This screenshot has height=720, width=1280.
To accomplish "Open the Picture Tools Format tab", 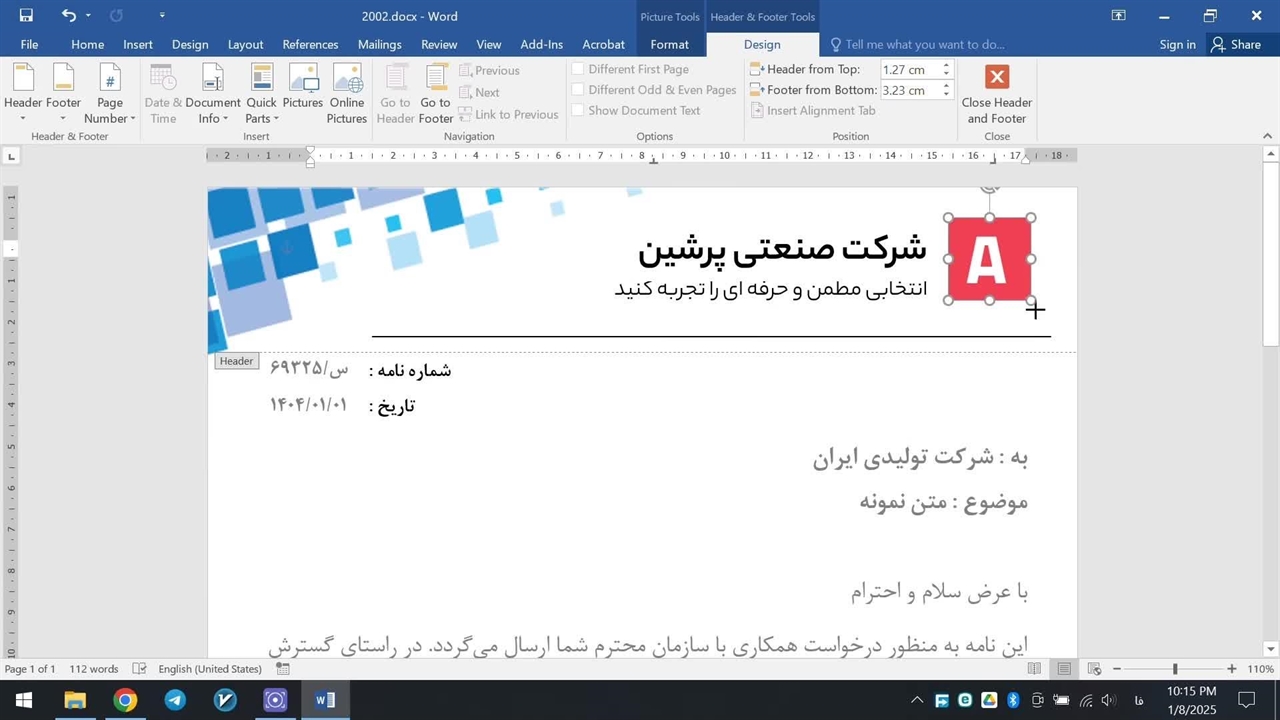I will click(669, 44).
